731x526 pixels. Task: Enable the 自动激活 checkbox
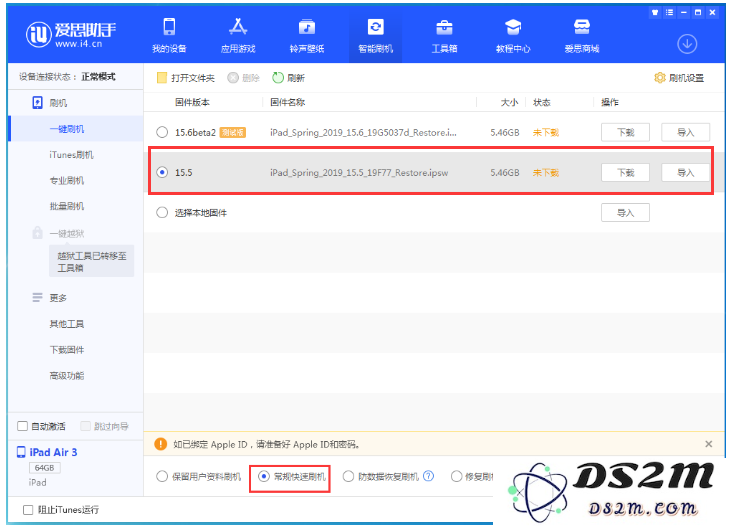(22, 426)
